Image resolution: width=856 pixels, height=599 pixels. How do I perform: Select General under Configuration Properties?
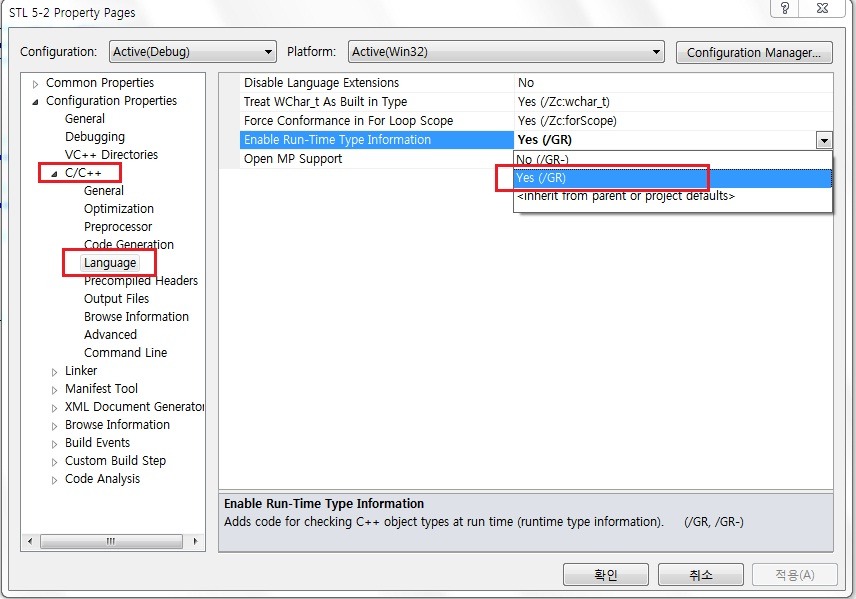(x=85, y=118)
